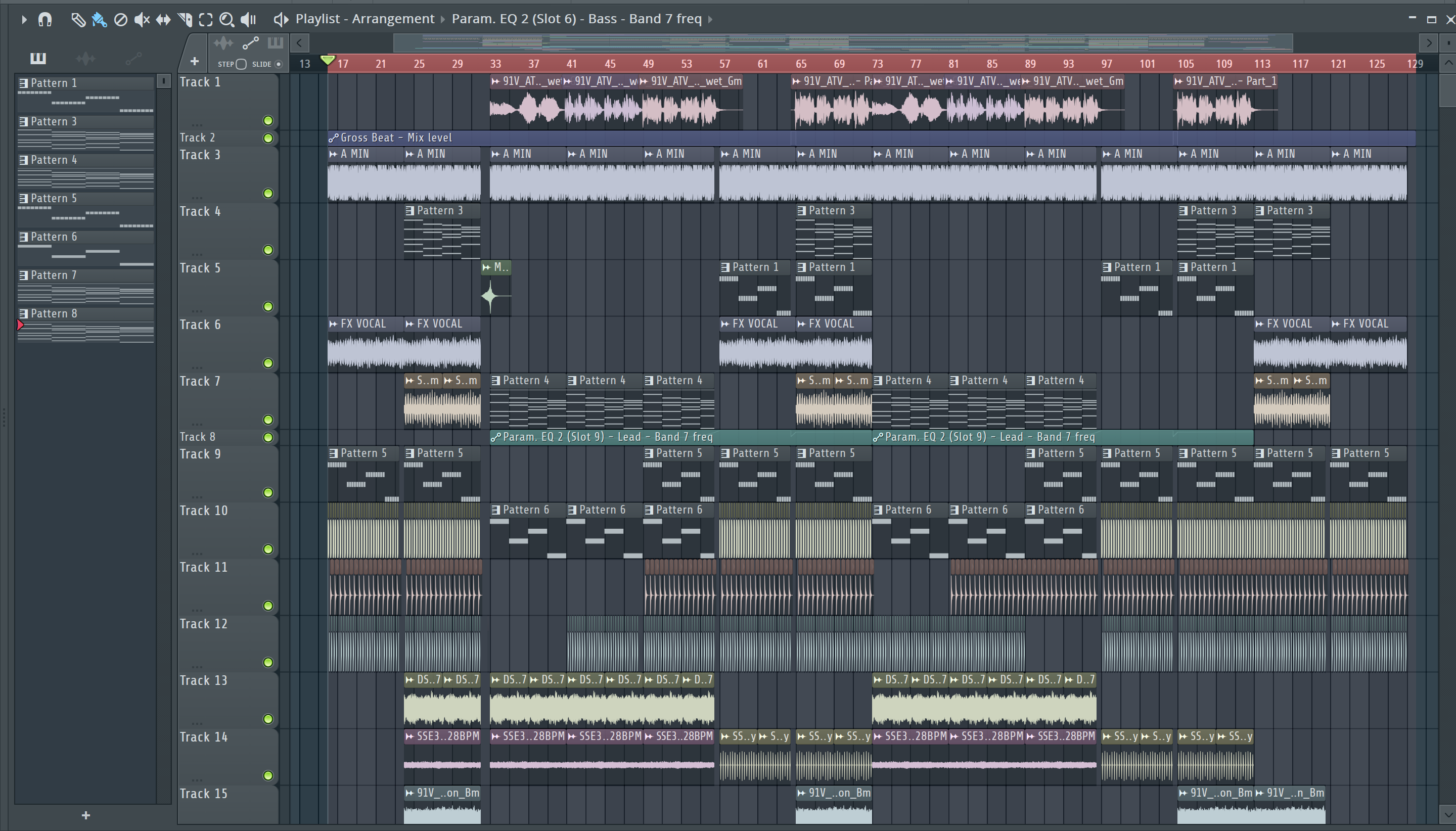Add new pattern with bottom plus button
Image resolution: width=1456 pixels, height=831 pixels.
coord(85,815)
